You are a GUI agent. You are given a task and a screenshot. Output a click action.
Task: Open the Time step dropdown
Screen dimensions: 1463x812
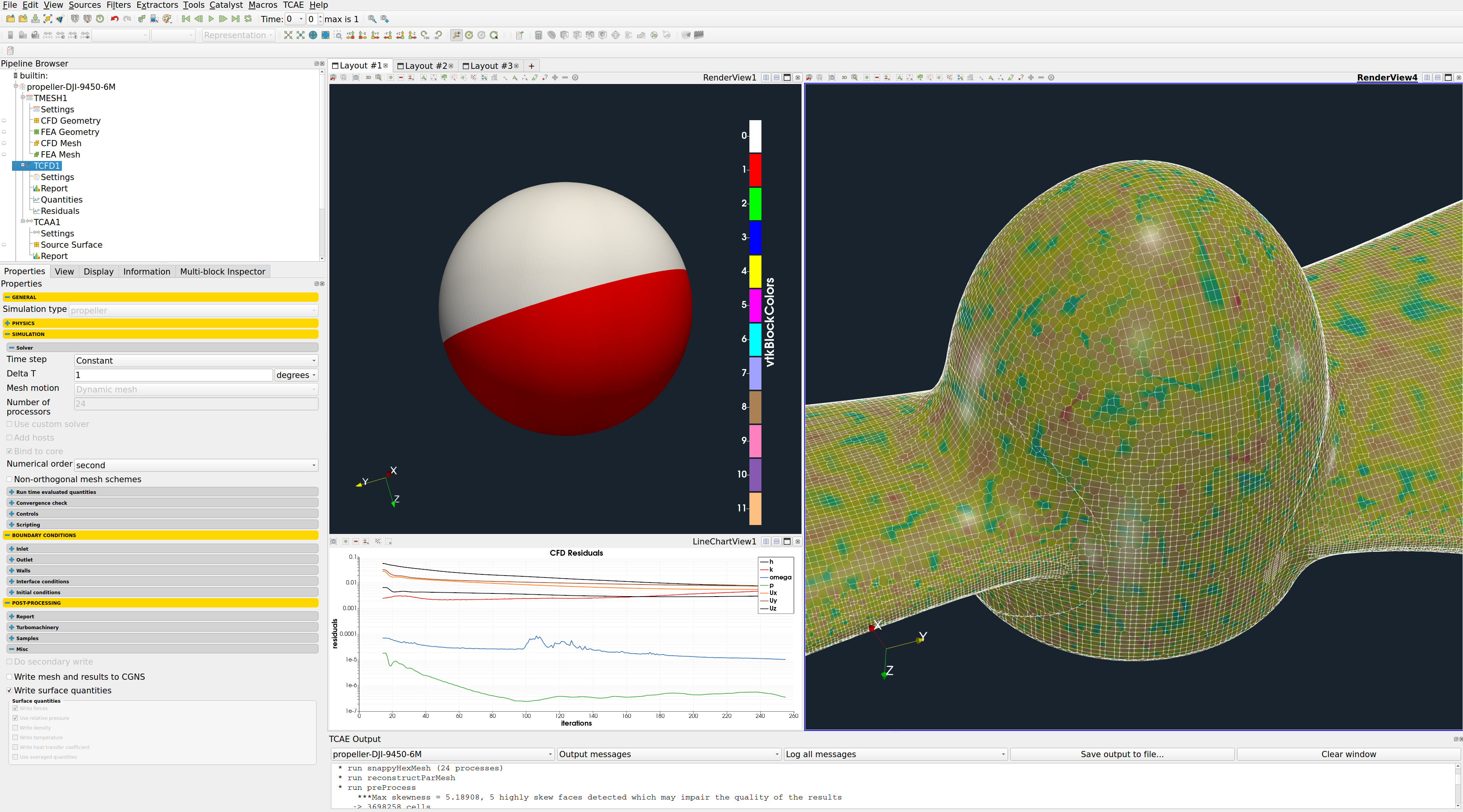pos(196,360)
